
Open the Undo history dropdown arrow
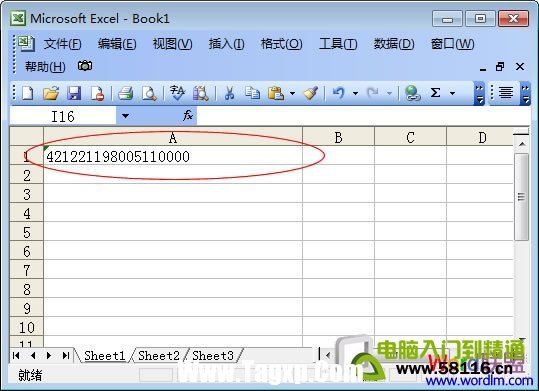(355, 93)
